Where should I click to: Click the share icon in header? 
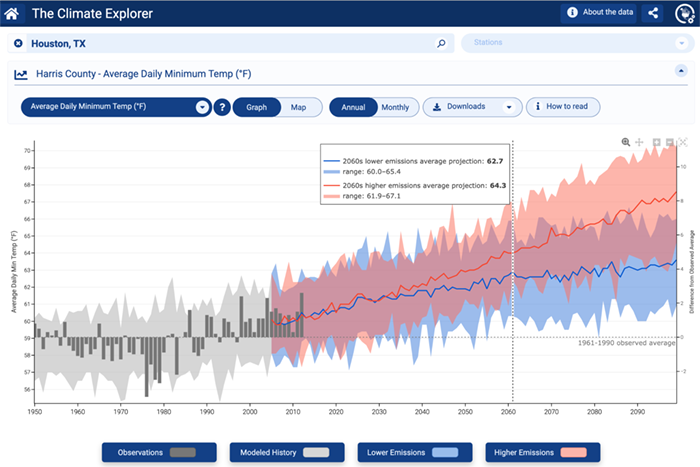pos(654,13)
